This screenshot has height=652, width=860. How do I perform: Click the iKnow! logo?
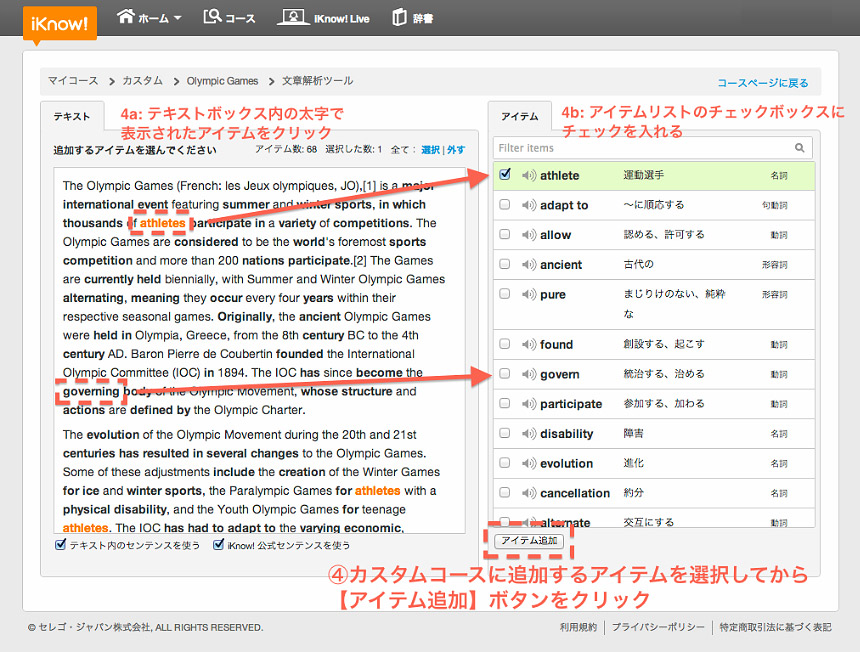pos(60,23)
